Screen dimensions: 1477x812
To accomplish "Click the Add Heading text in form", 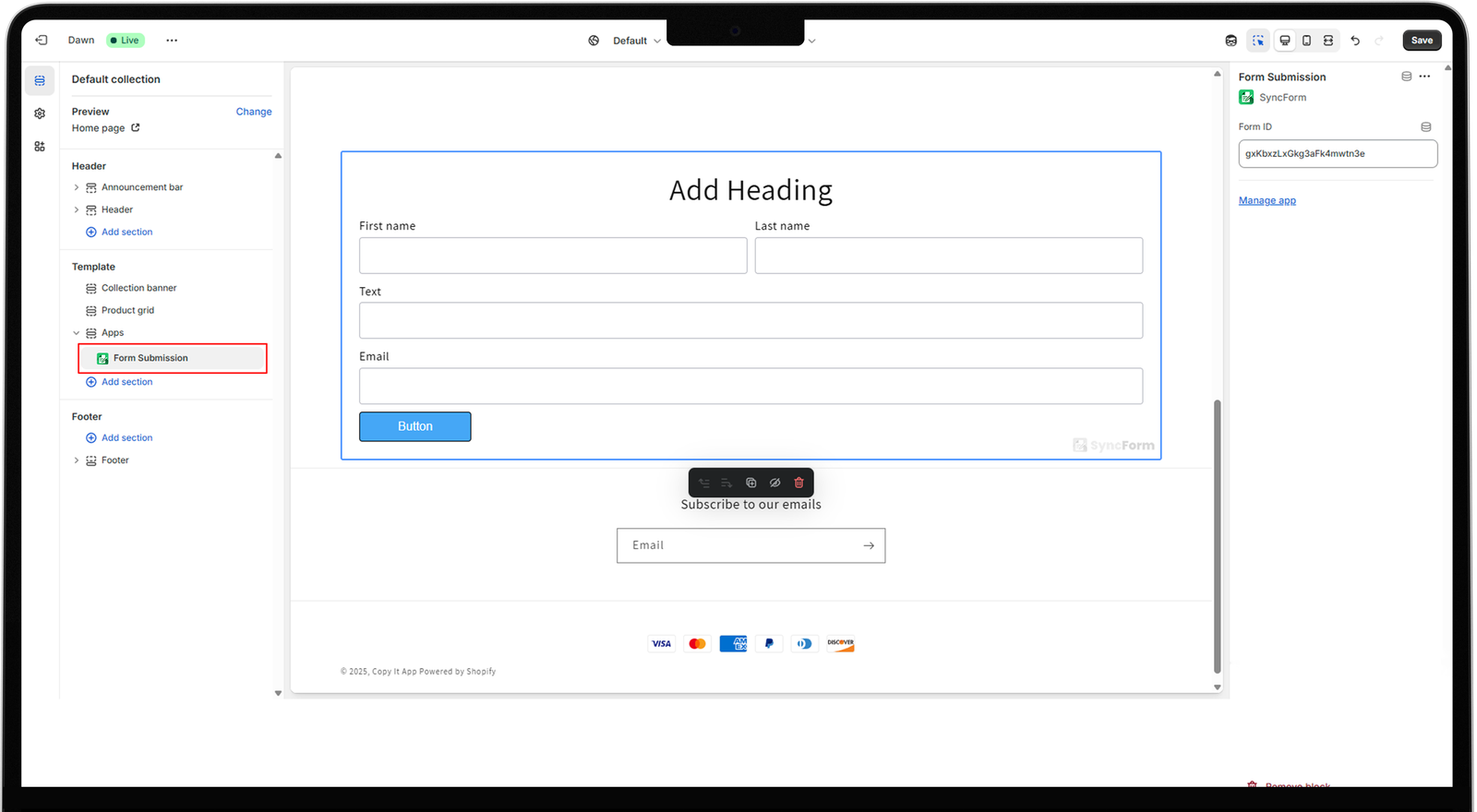I will click(x=751, y=190).
